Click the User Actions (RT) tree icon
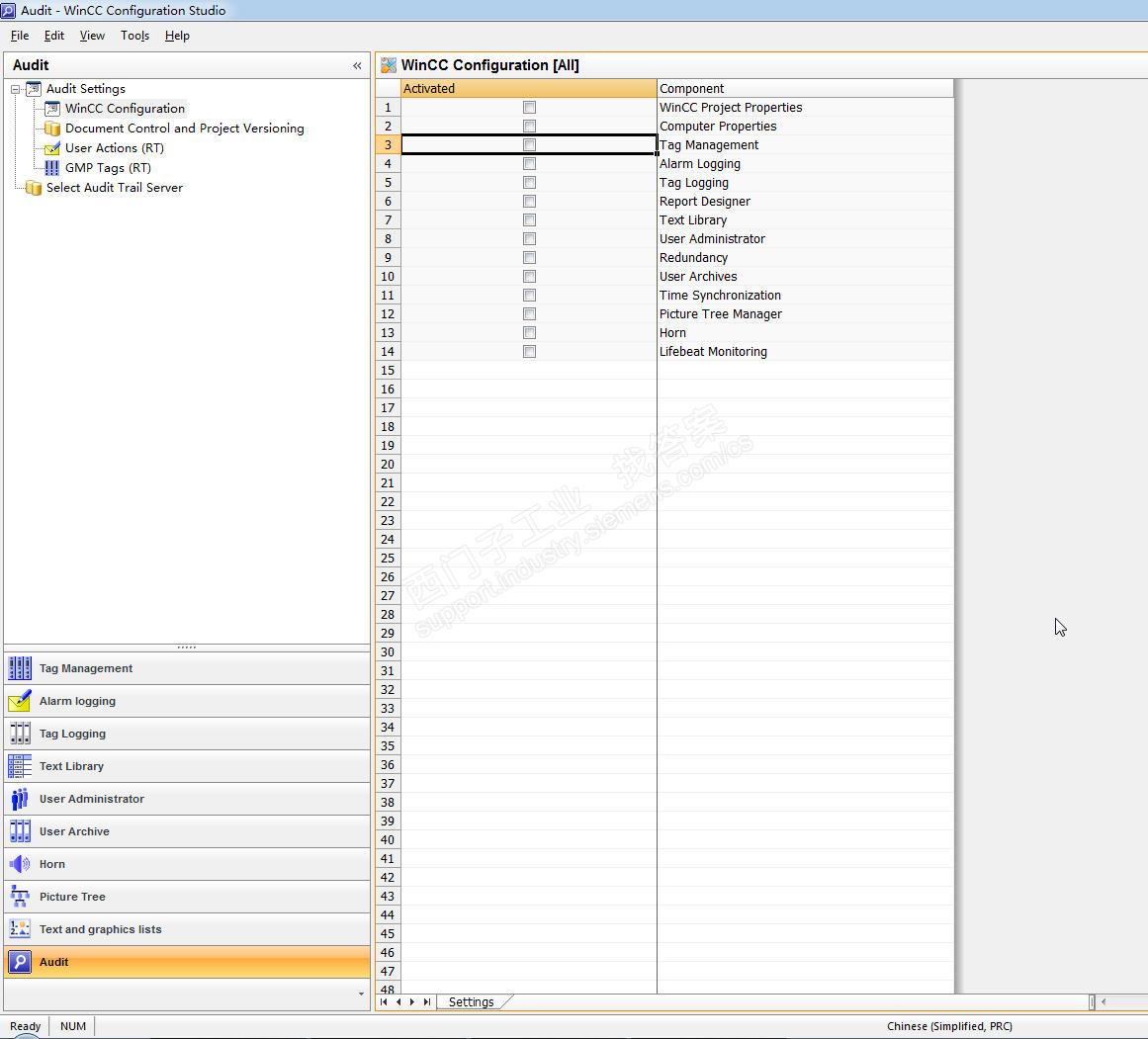 [52, 148]
